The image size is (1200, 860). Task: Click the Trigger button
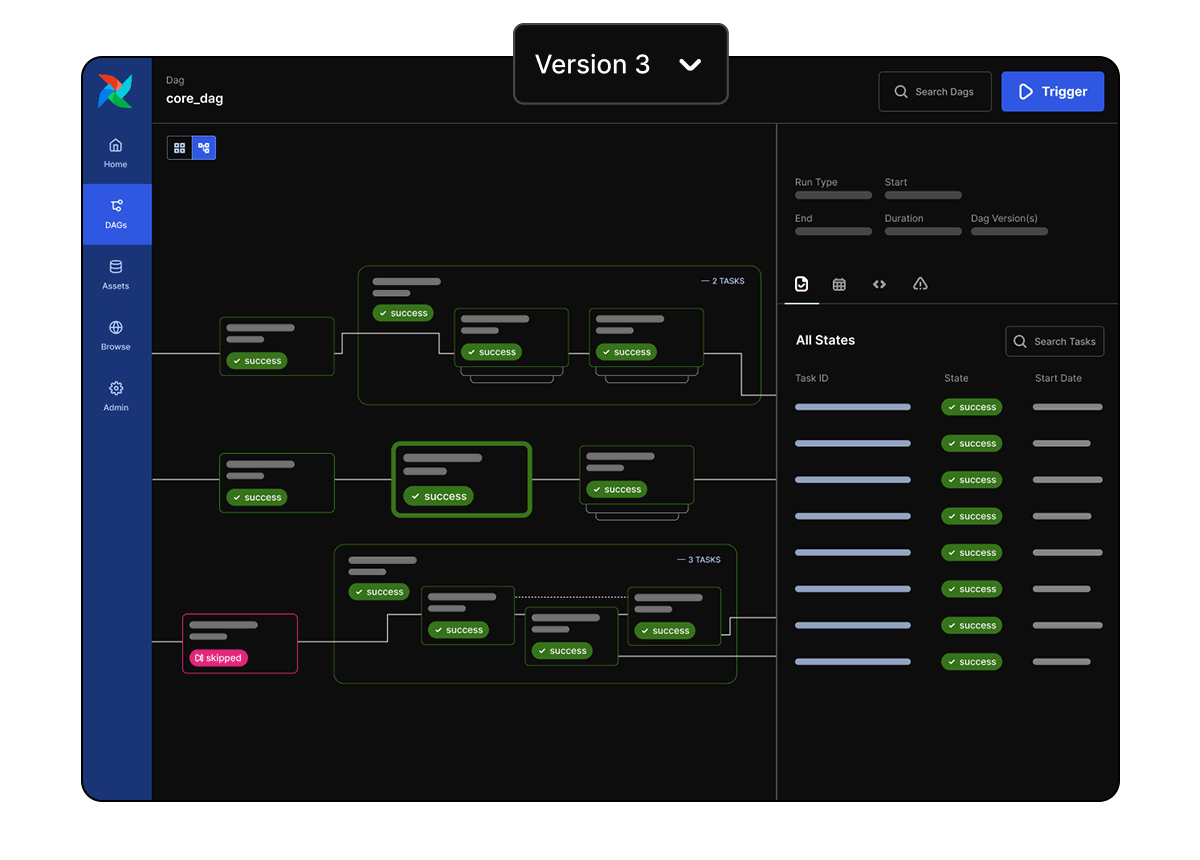pos(1053,91)
